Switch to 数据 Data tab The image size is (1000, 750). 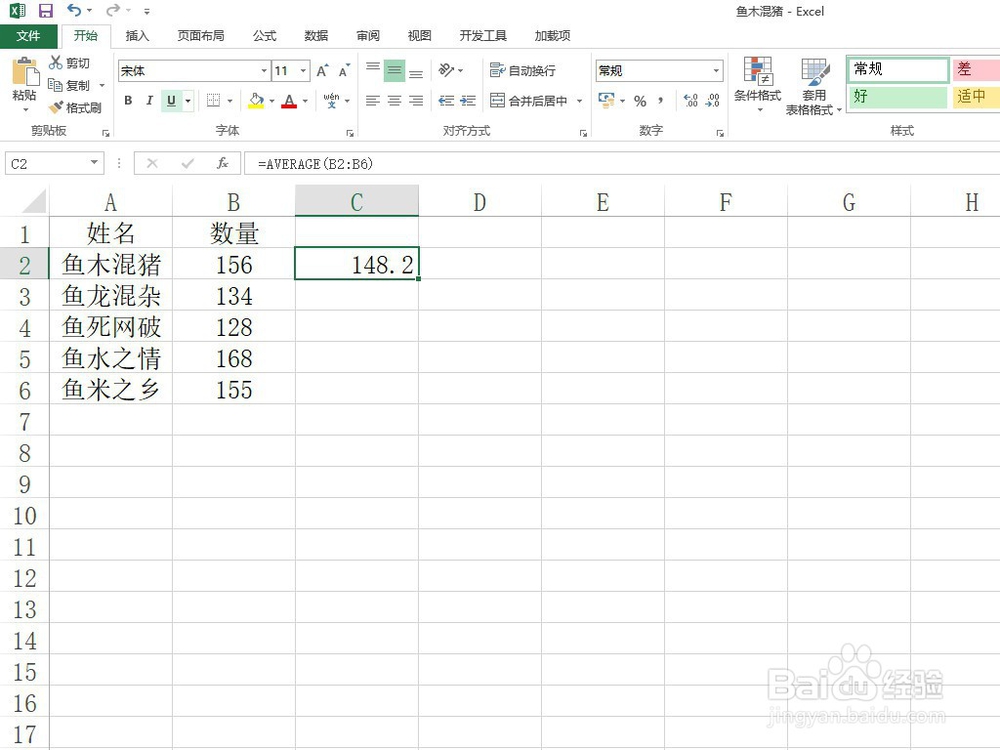316,36
